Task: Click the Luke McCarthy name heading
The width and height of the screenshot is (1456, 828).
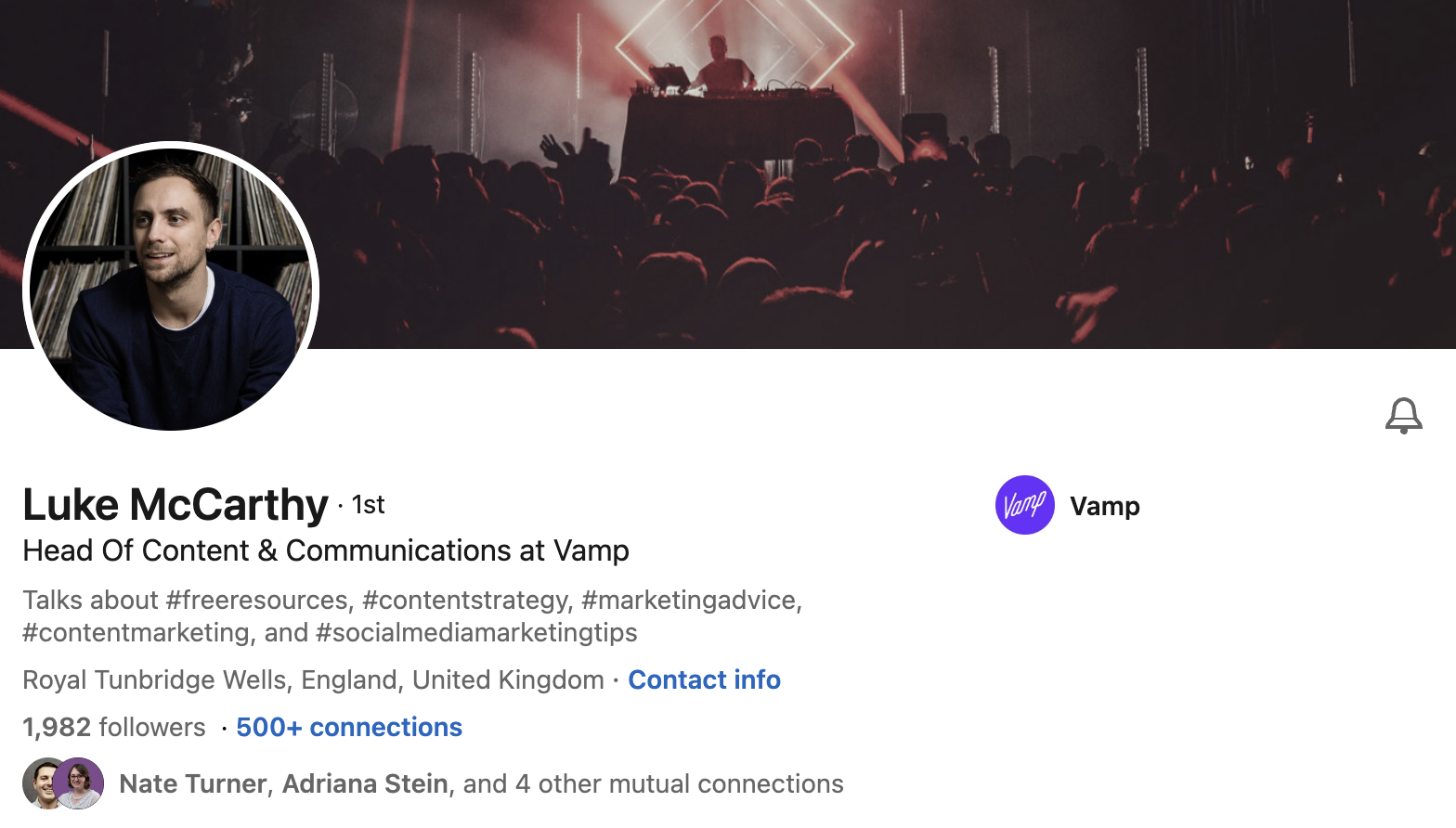Action: 175,505
